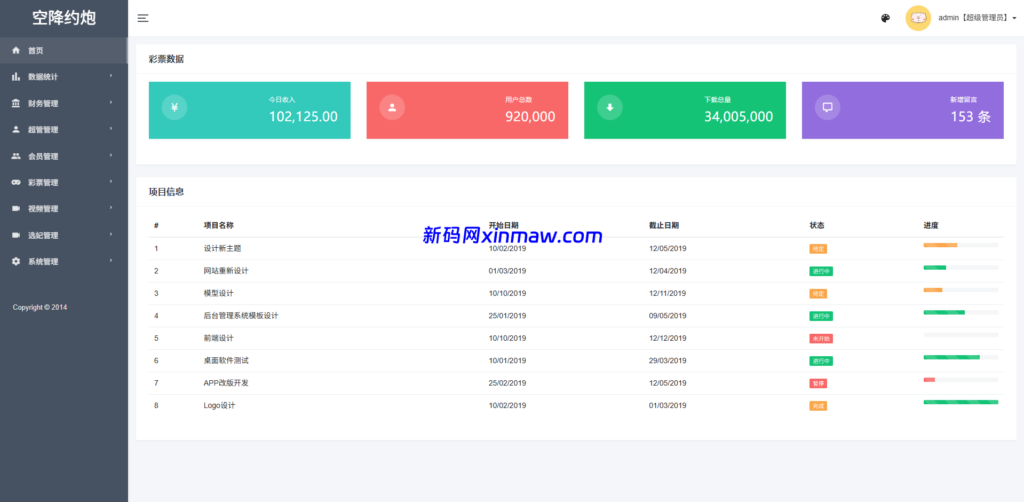
Task: Click the home icon beside 首页
Action: click(x=16, y=50)
